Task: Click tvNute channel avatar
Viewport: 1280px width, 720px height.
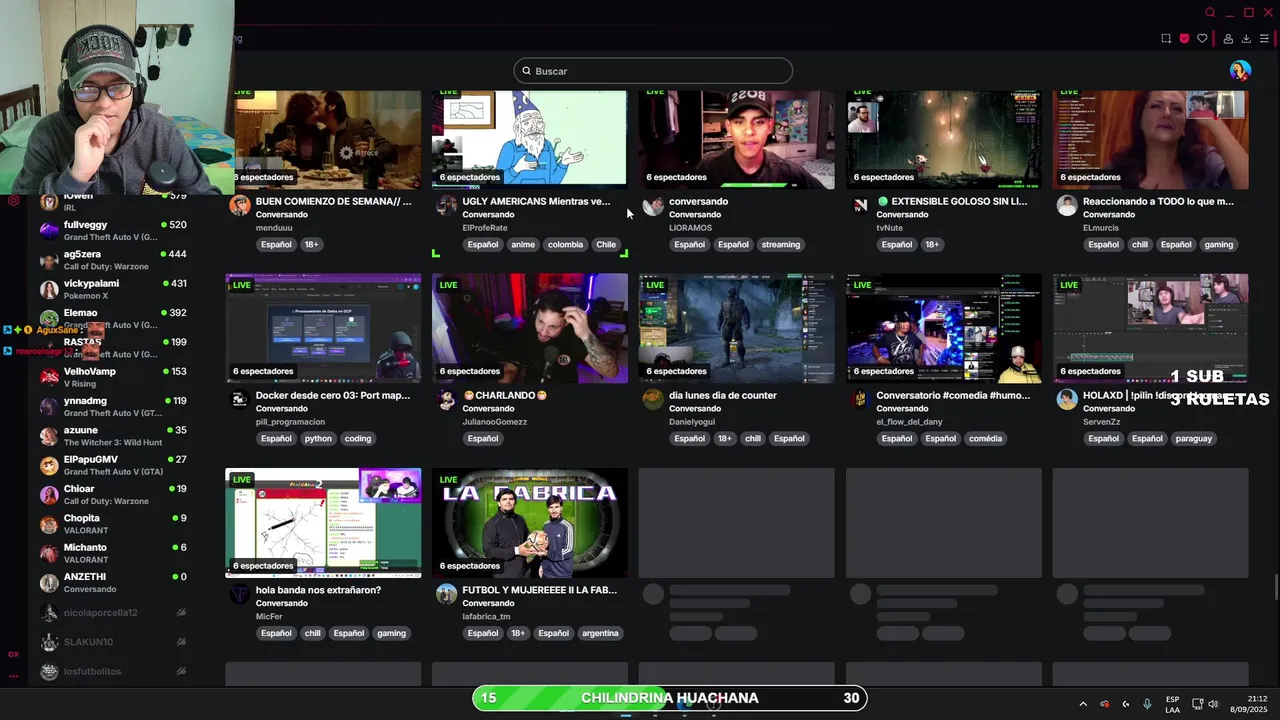Action: coord(860,206)
